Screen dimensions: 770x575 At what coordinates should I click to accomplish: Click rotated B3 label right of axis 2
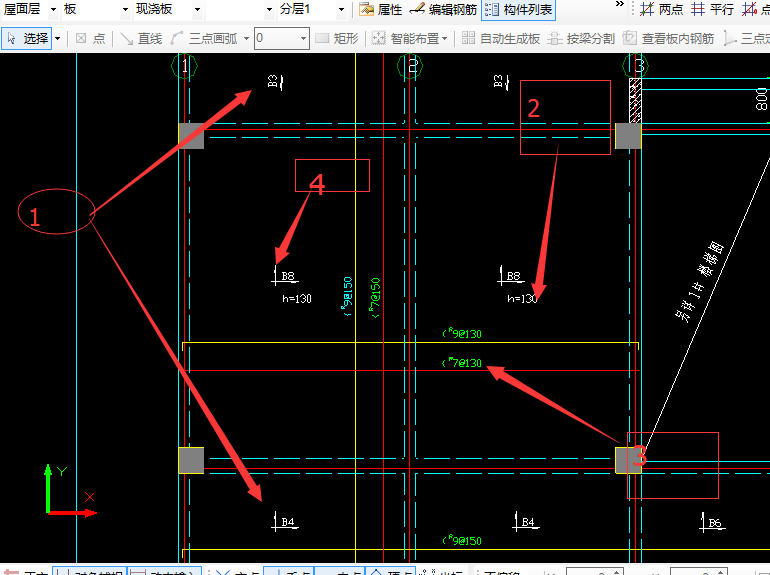[501, 82]
